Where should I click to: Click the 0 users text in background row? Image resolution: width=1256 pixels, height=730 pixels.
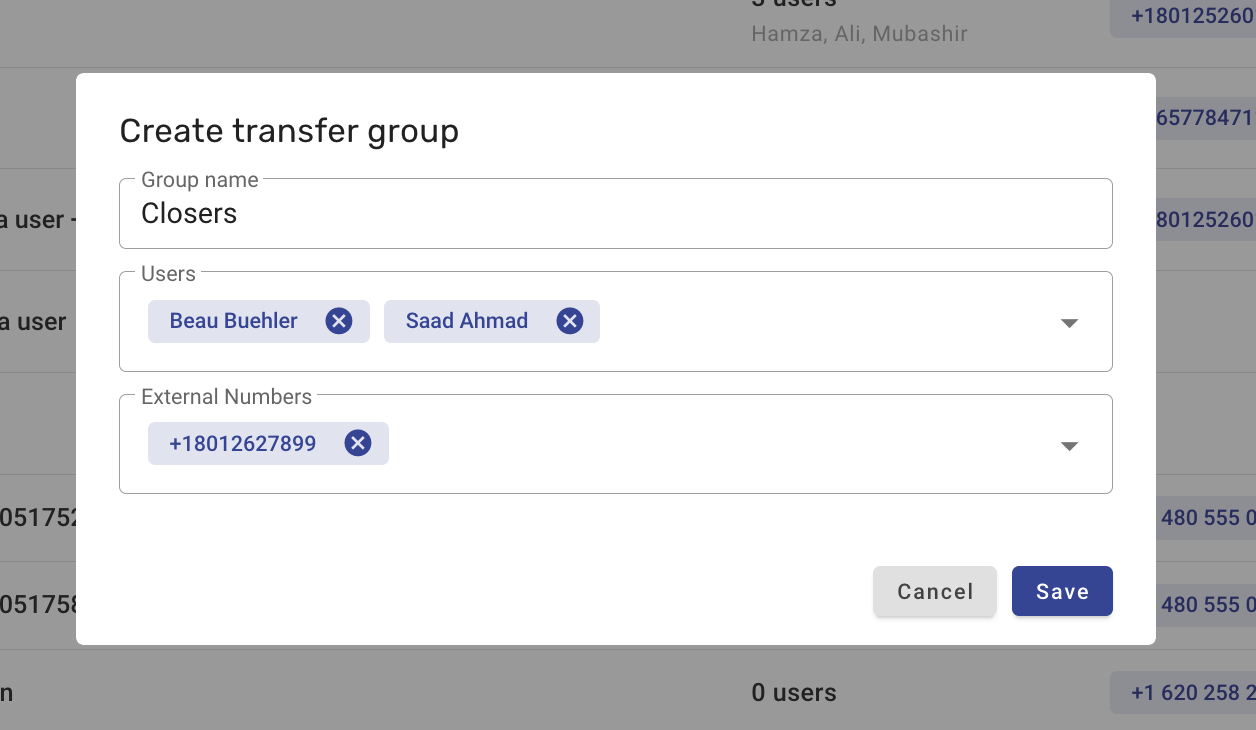[794, 692]
